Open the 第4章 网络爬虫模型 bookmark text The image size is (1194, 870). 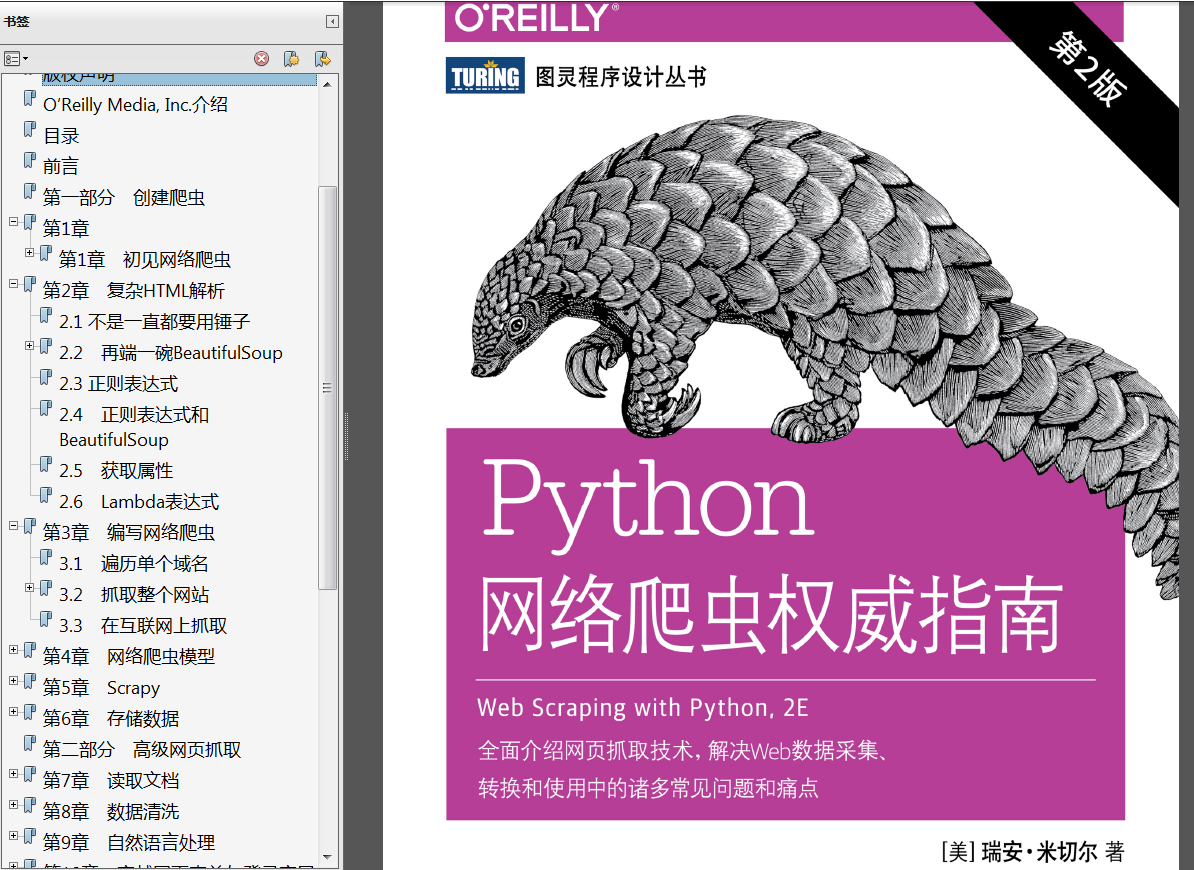click(129, 657)
